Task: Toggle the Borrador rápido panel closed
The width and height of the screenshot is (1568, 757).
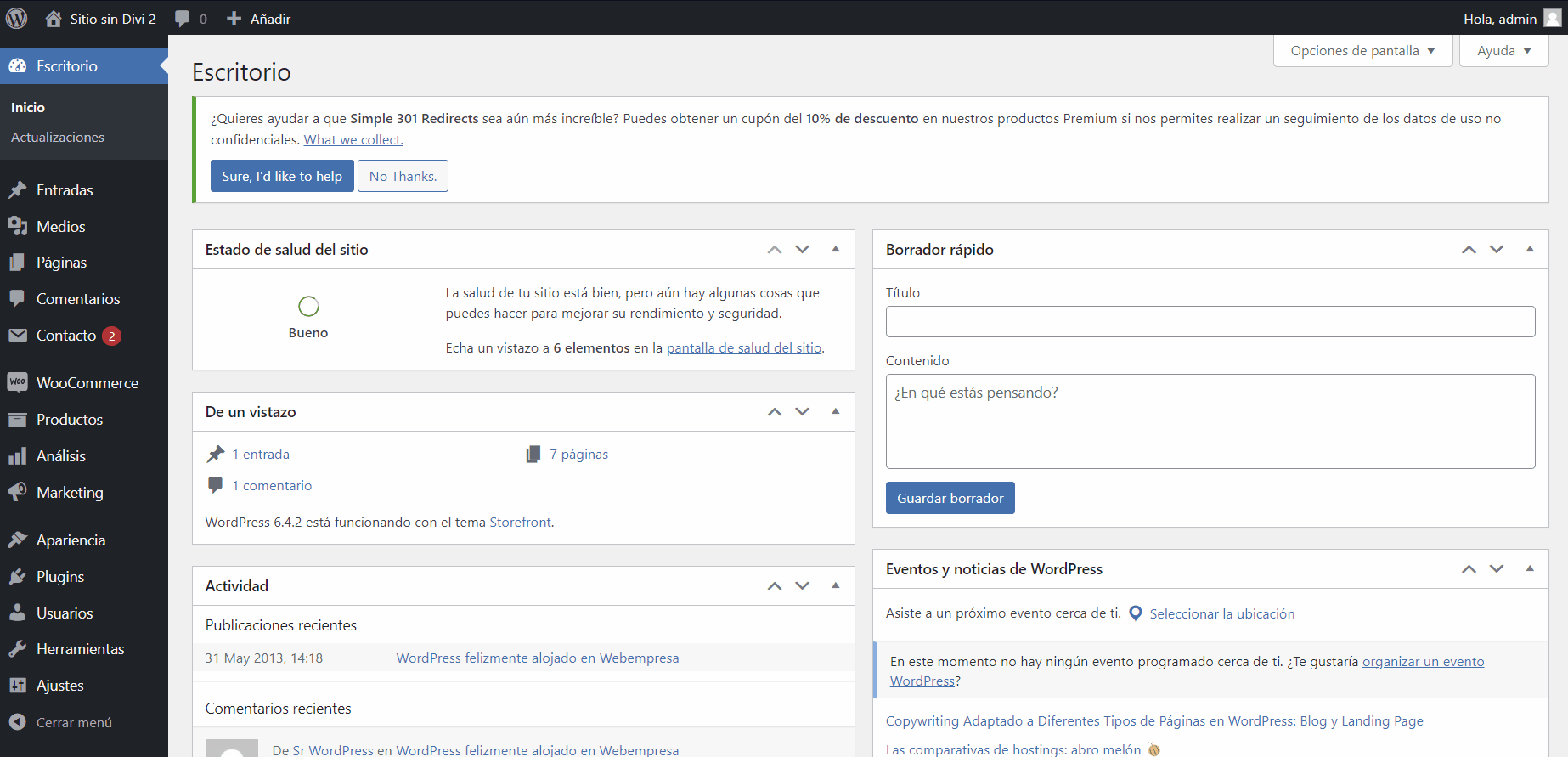Action: coord(1529,249)
